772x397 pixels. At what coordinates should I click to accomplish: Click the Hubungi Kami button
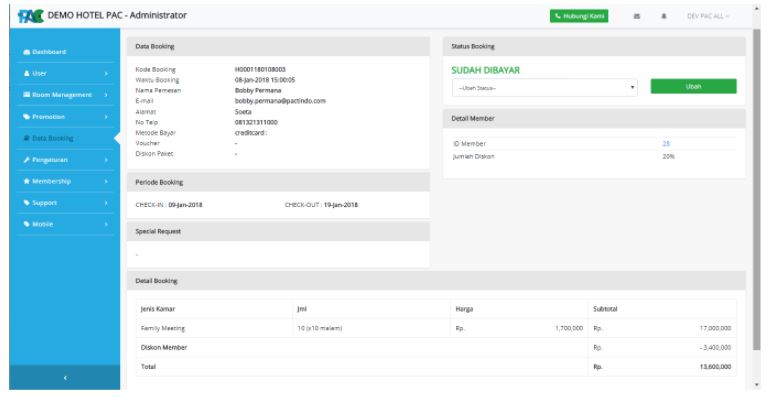click(x=579, y=16)
